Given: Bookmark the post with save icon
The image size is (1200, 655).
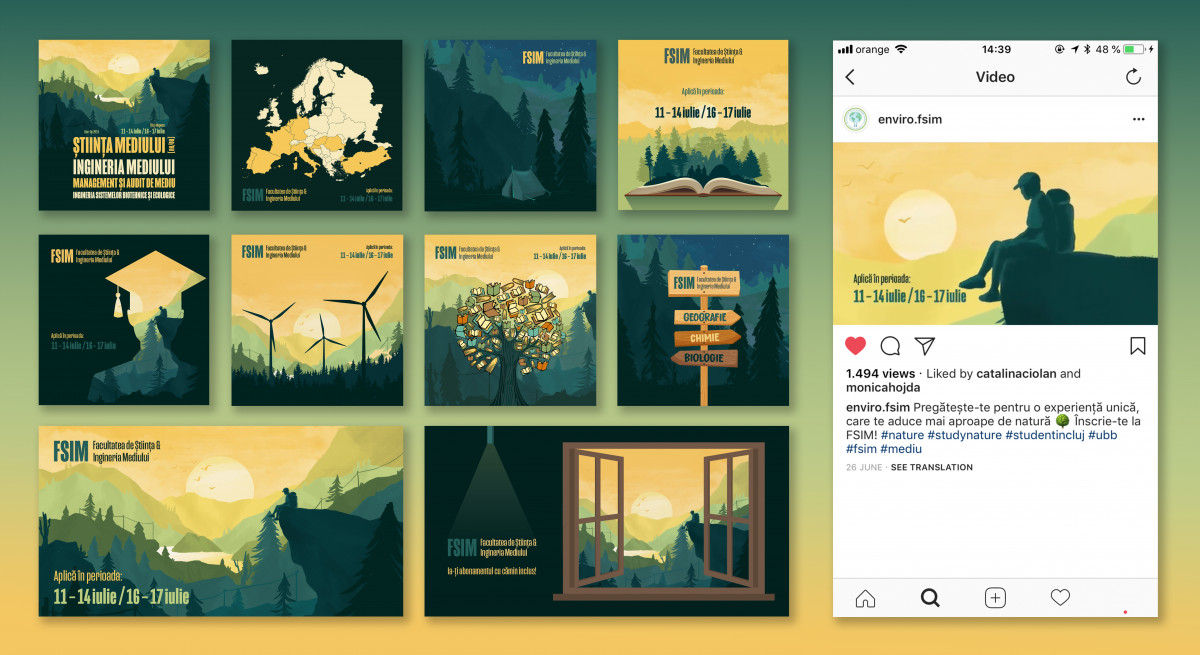Looking at the screenshot, I should (x=1138, y=346).
